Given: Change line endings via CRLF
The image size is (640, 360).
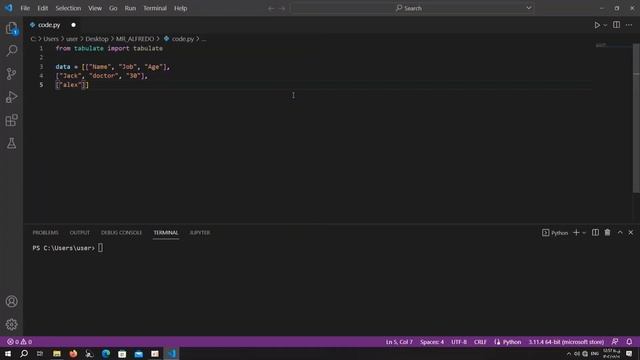Looking at the screenshot, I should click(480, 342).
